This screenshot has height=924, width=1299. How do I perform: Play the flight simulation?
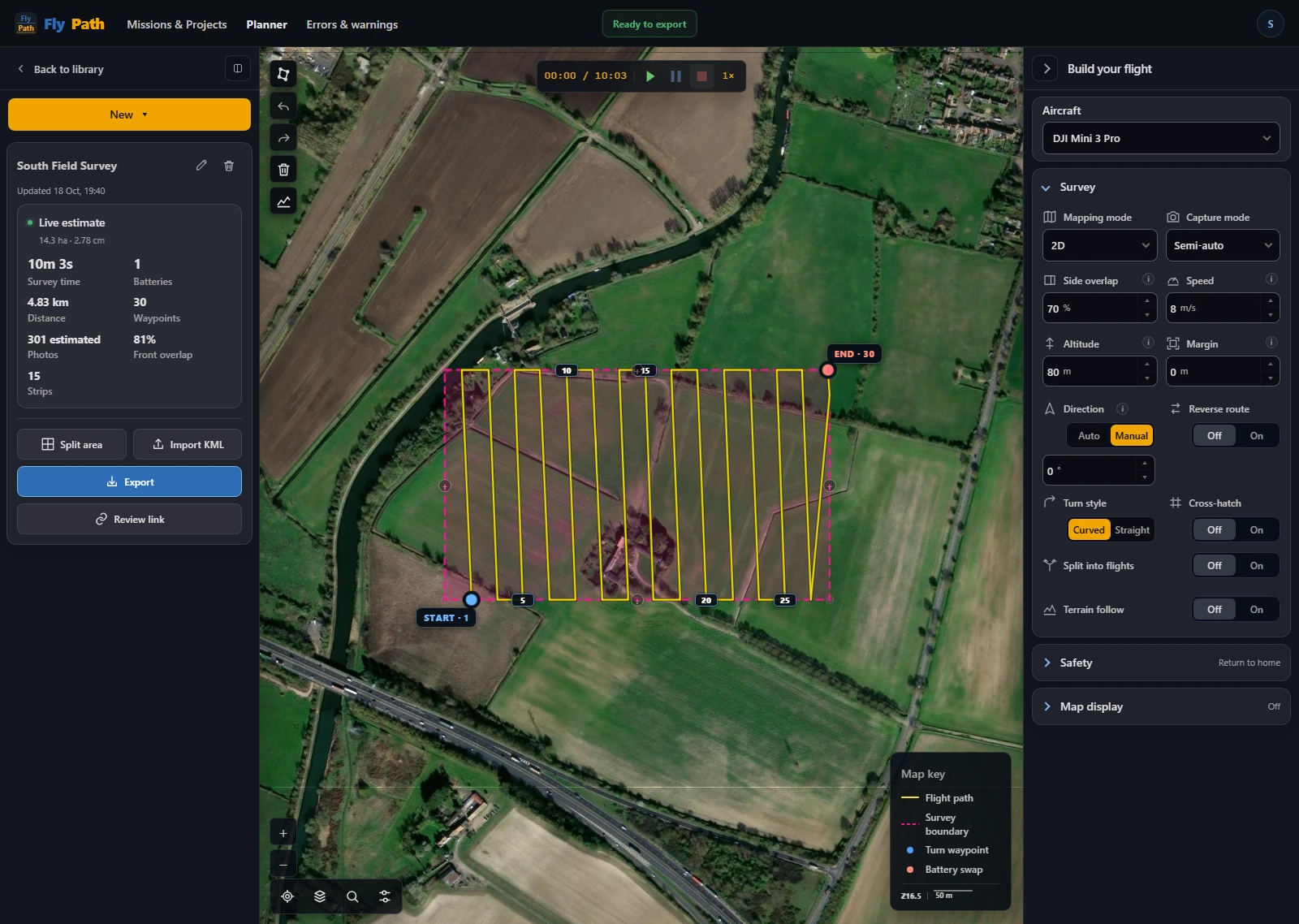[649, 76]
